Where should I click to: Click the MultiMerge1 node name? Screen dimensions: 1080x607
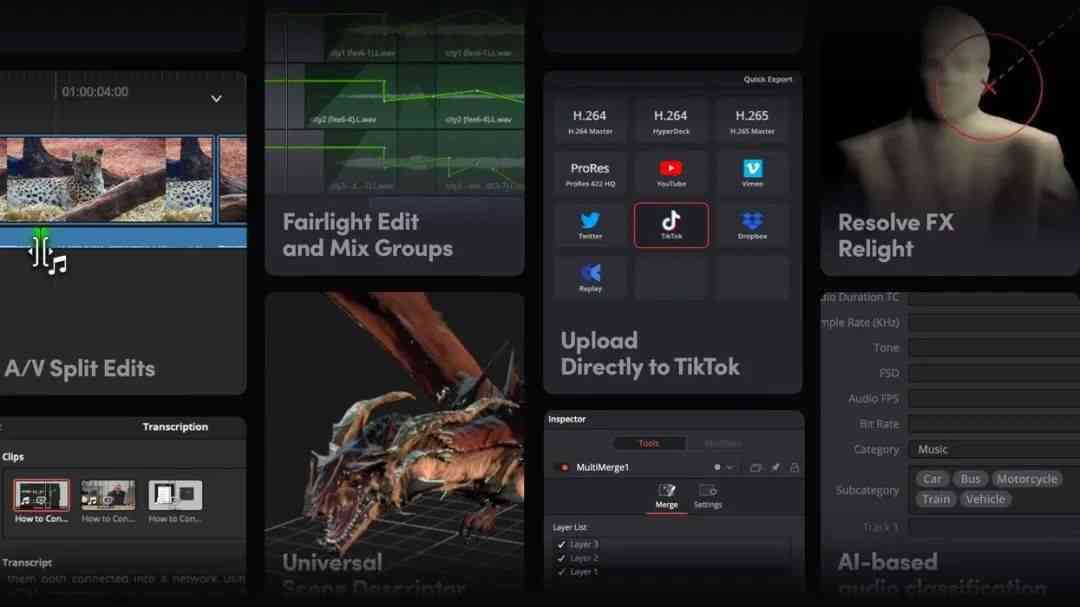(602, 467)
